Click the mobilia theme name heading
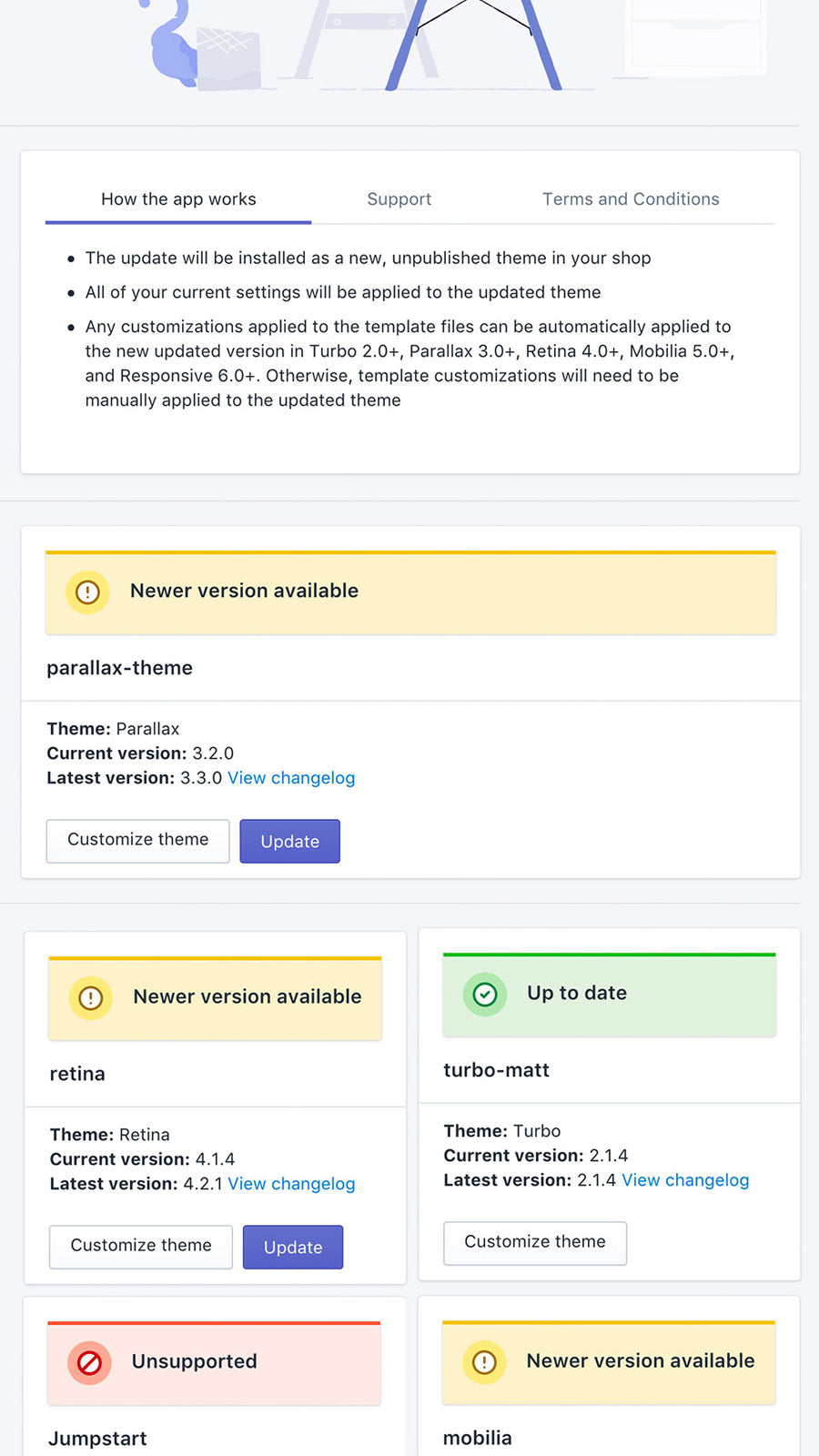 (x=477, y=1438)
